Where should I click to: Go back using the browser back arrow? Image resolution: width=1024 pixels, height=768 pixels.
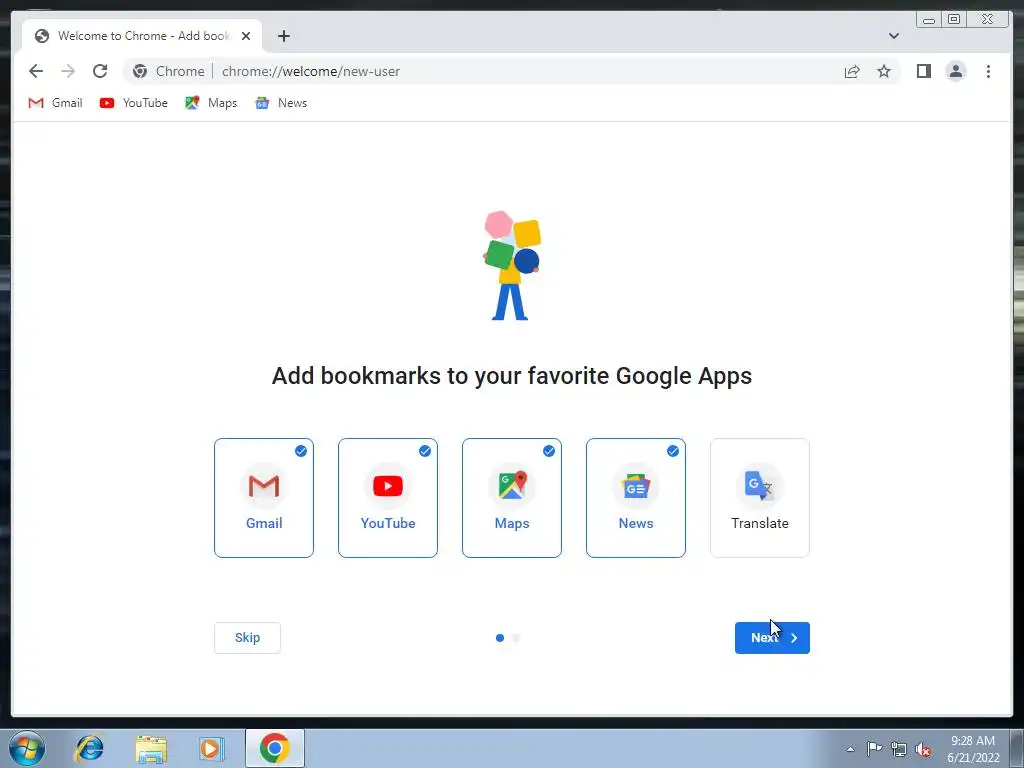point(36,71)
